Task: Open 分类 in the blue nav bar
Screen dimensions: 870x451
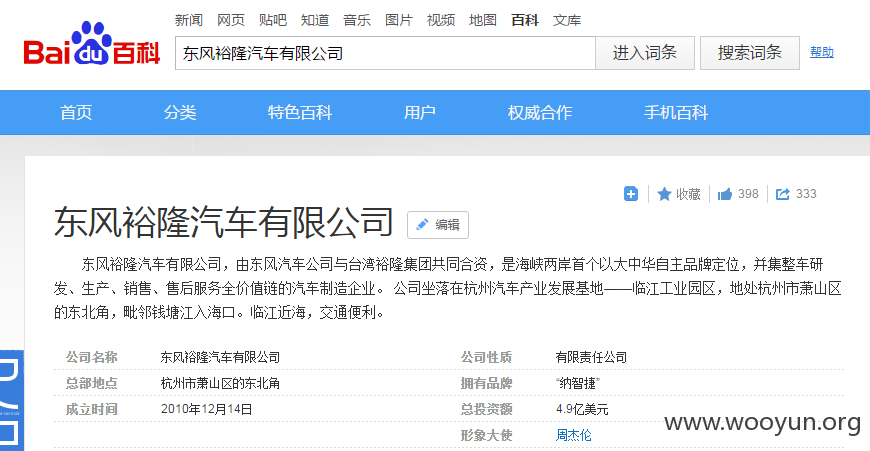Action: click(180, 113)
